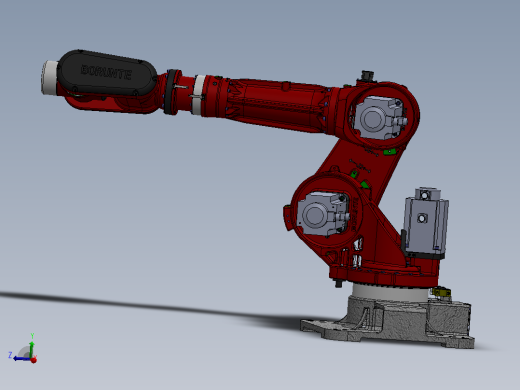Select the black BORUNTE wrist cover
This screenshot has width=520, height=390.
[x=107, y=73]
